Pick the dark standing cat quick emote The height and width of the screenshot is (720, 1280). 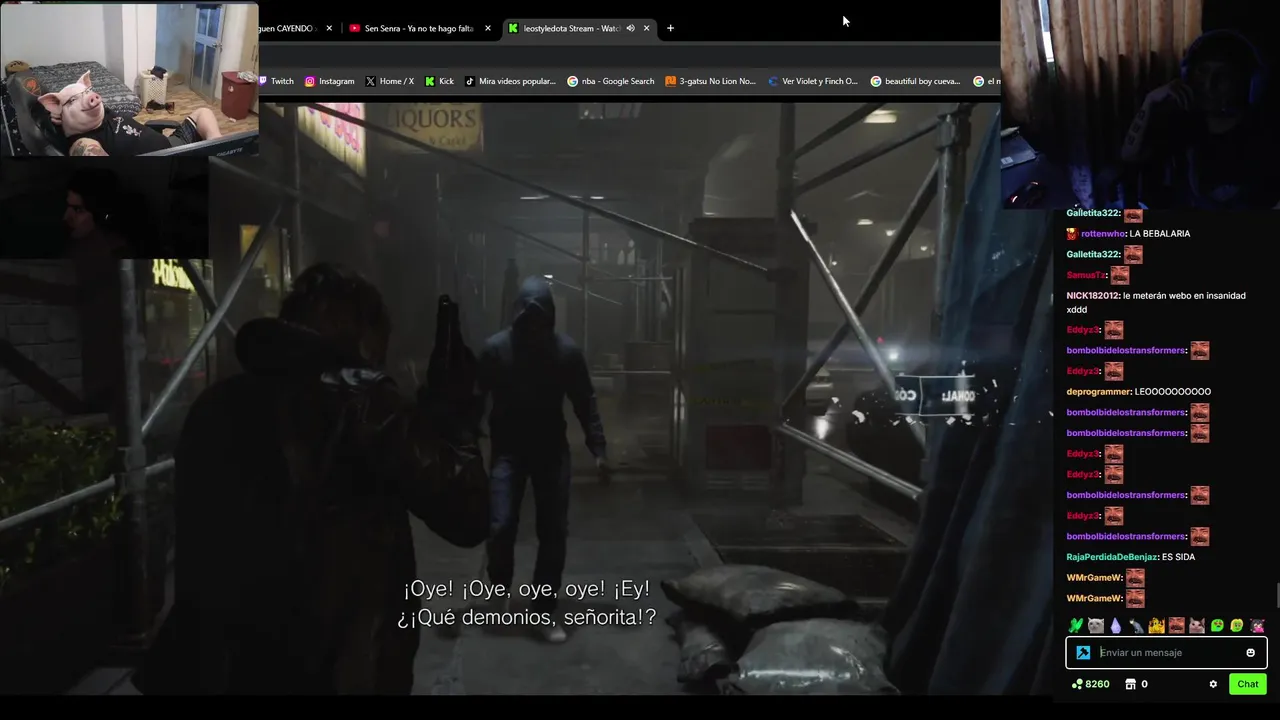point(1136,626)
